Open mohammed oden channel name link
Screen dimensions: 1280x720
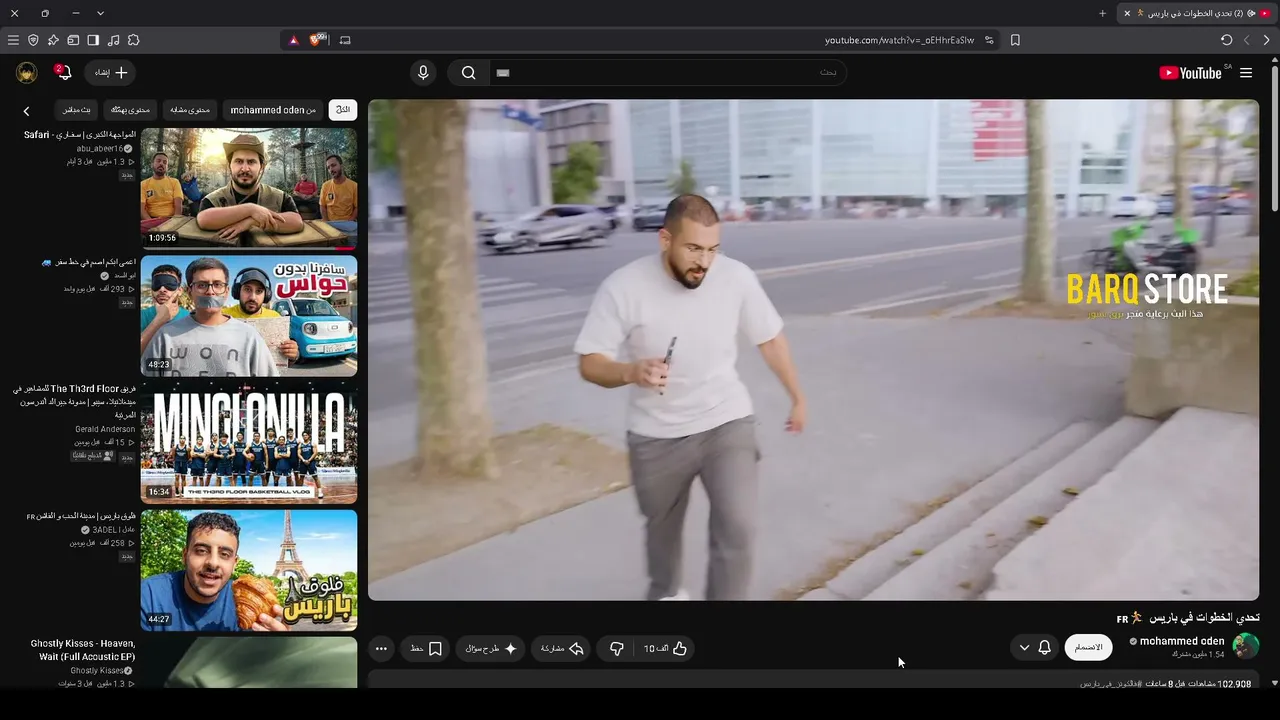(x=1182, y=641)
